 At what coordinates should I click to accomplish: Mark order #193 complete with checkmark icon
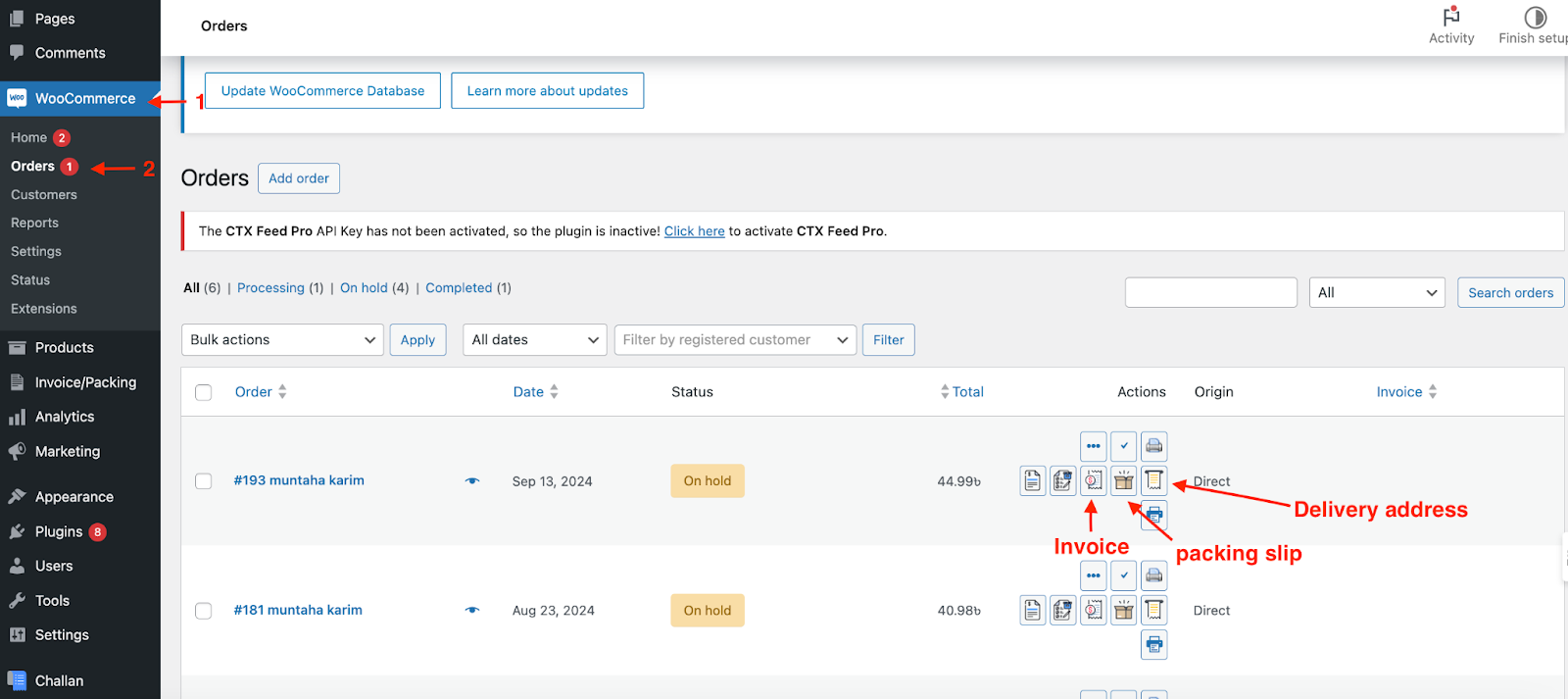pos(1124,446)
